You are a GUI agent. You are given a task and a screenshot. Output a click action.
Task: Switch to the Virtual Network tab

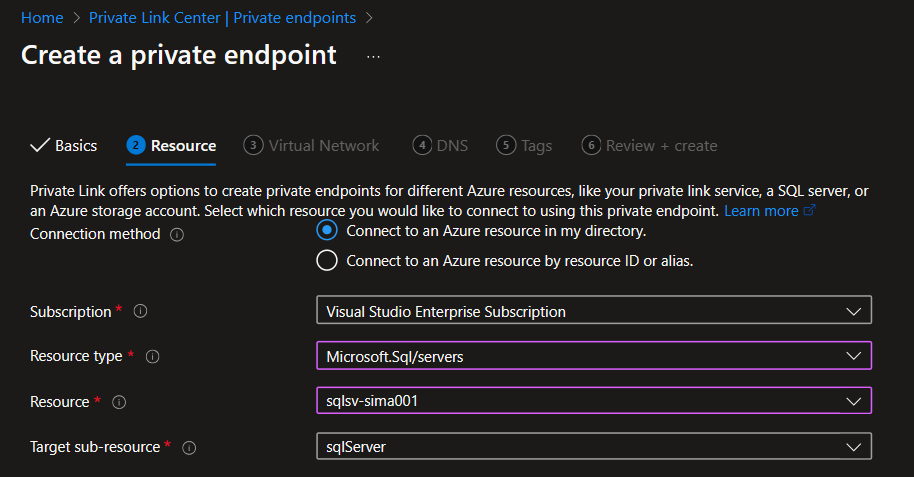tap(312, 146)
